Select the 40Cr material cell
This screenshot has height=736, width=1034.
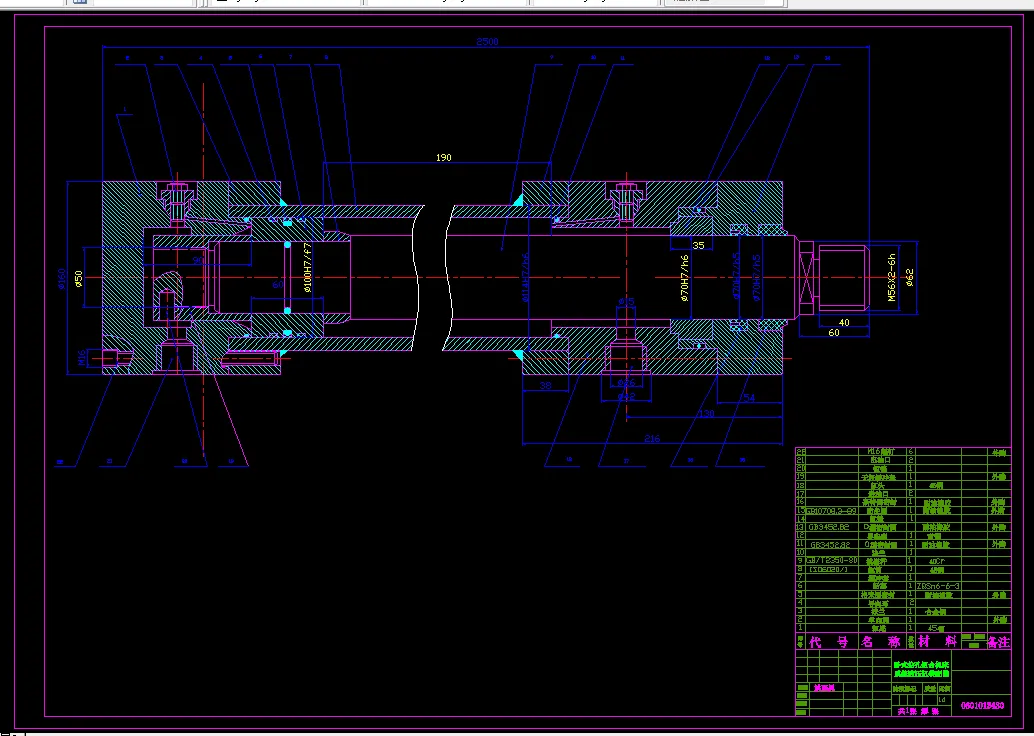click(938, 561)
